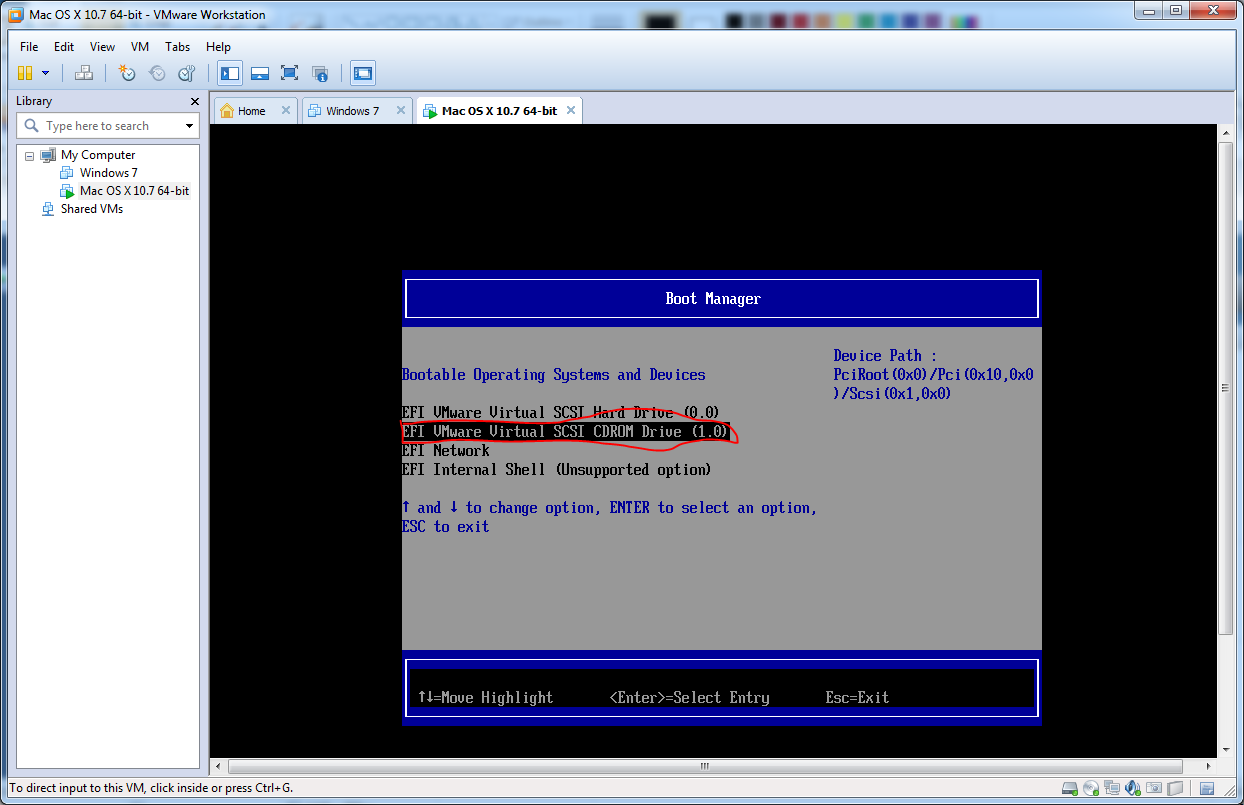Open the Help menu
Screen dimensions: 1244x805
click(218, 47)
